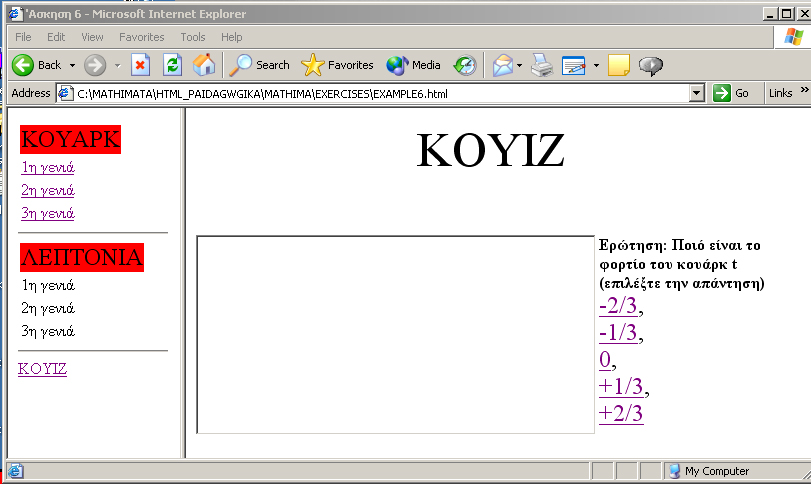Open the '1η γενιά' link under ΚΟΥΑΡΚ
The height and width of the screenshot is (484, 811).
click(48, 168)
